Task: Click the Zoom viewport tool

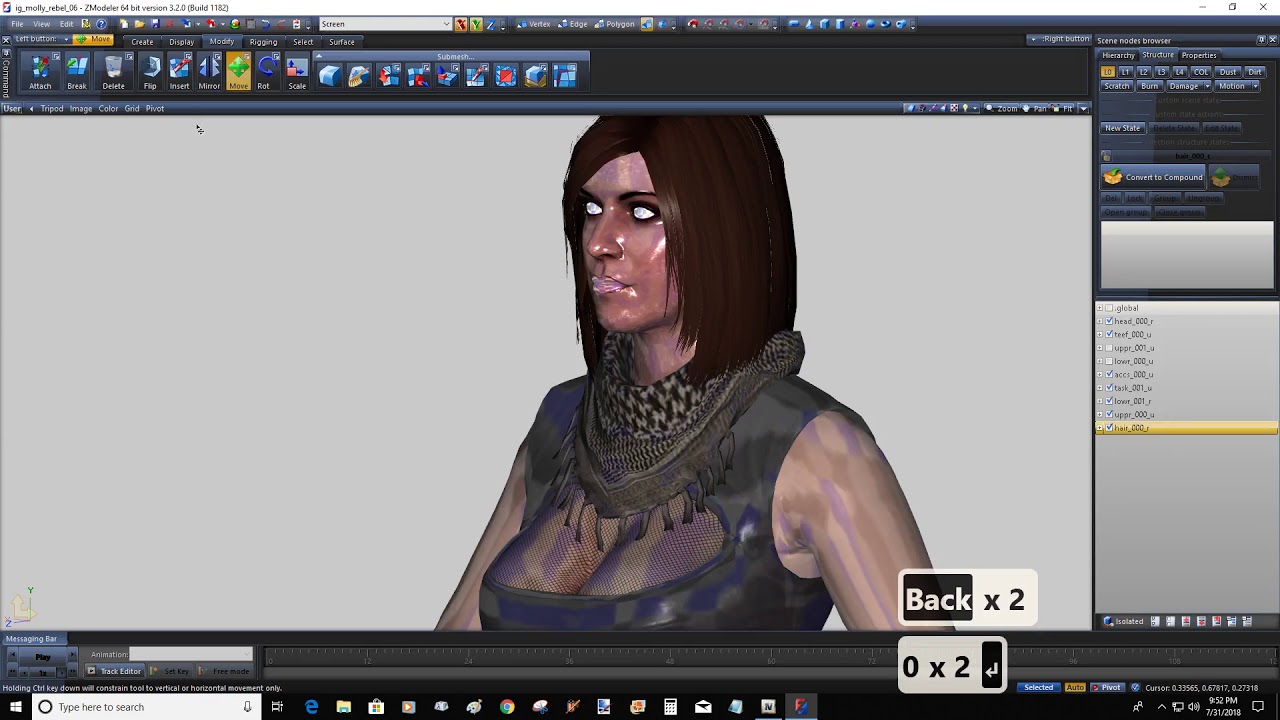Action: 1001,108
